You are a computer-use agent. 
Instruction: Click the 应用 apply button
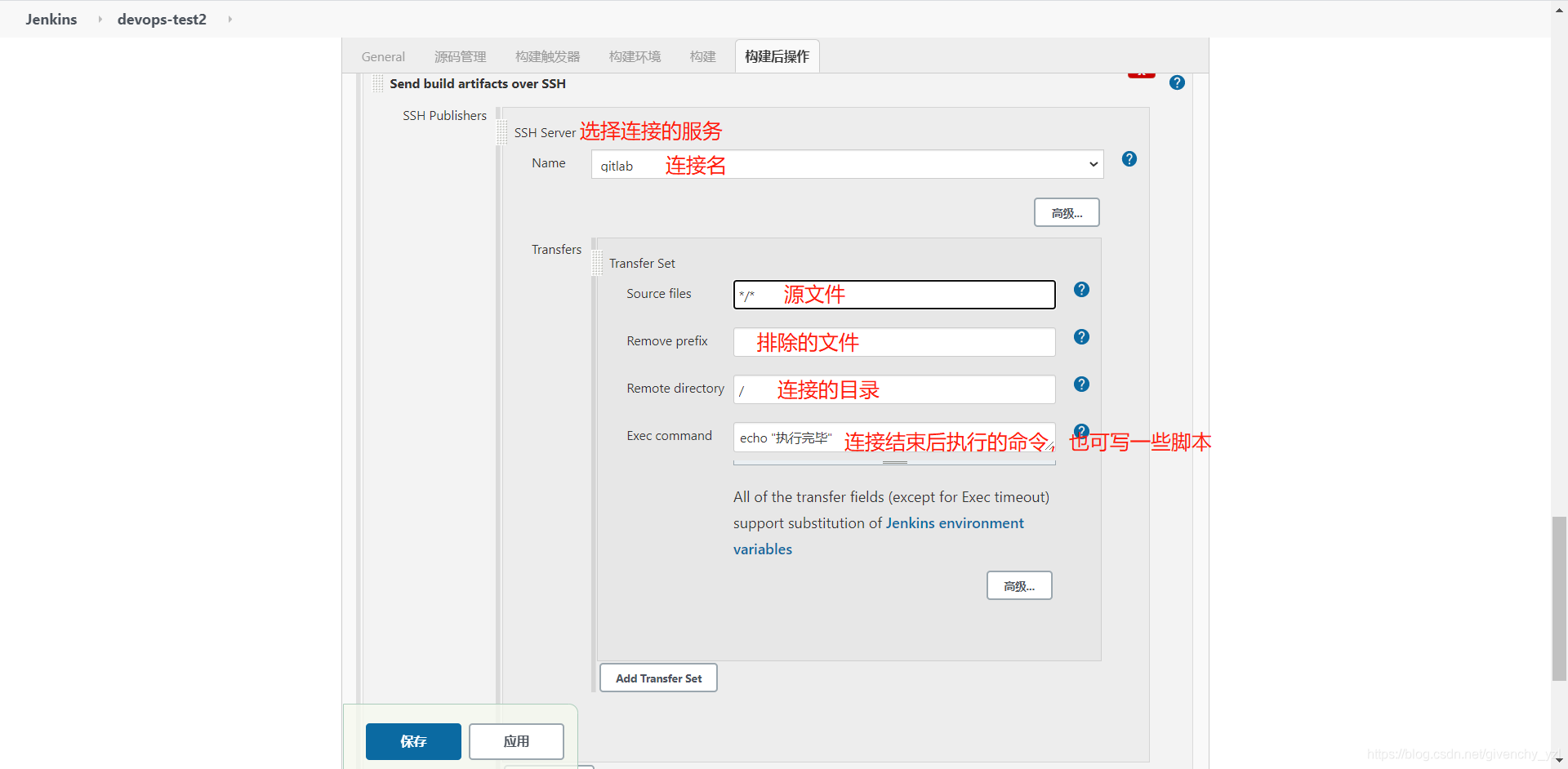click(x=516, y=741)
